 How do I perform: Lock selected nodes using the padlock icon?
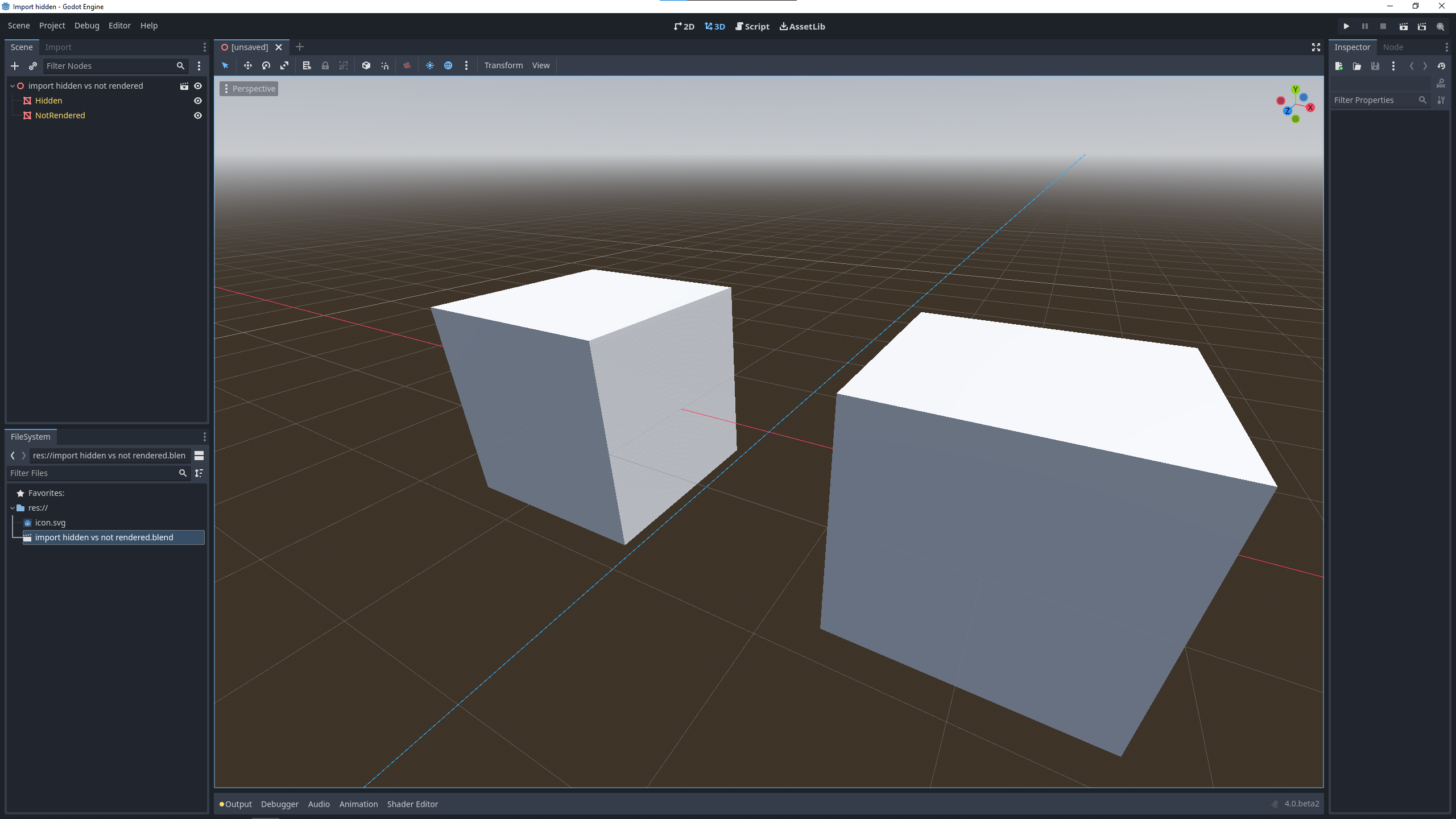click(x=325, y=65)
